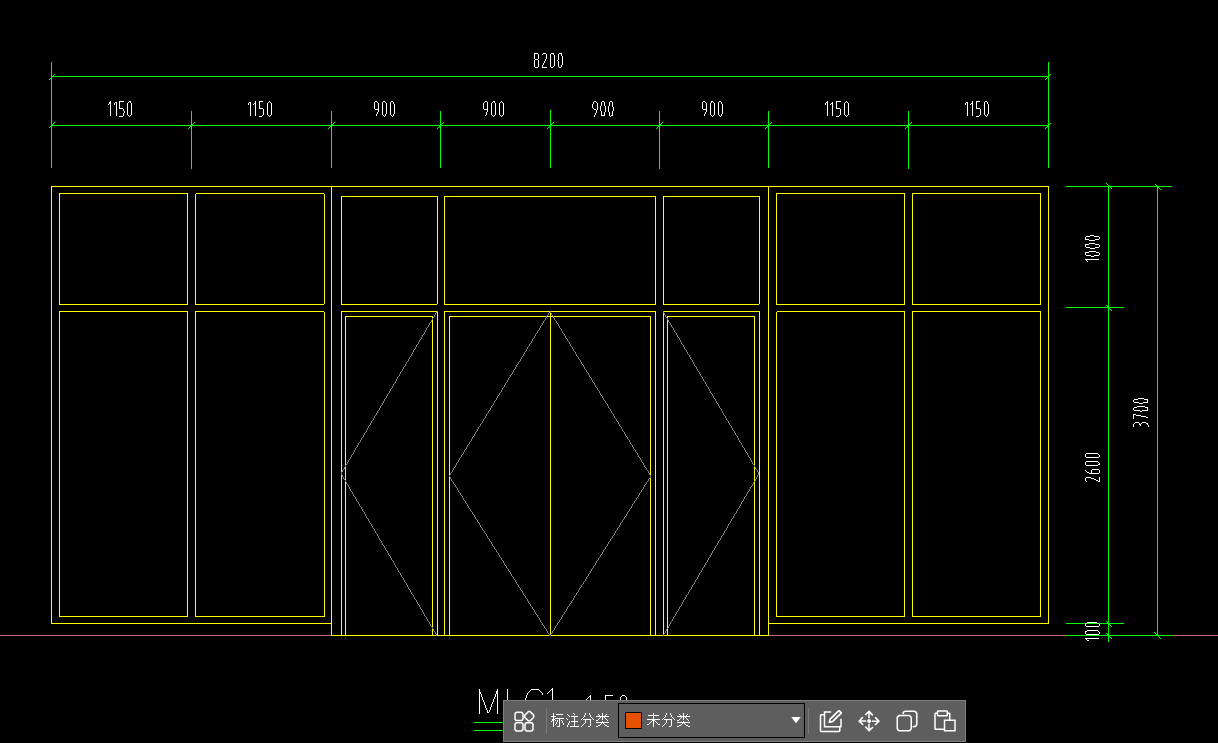This screenshot has width=1218, height=743.
Task: Open the 未分类 category dropdown
Action: point(712,720)
